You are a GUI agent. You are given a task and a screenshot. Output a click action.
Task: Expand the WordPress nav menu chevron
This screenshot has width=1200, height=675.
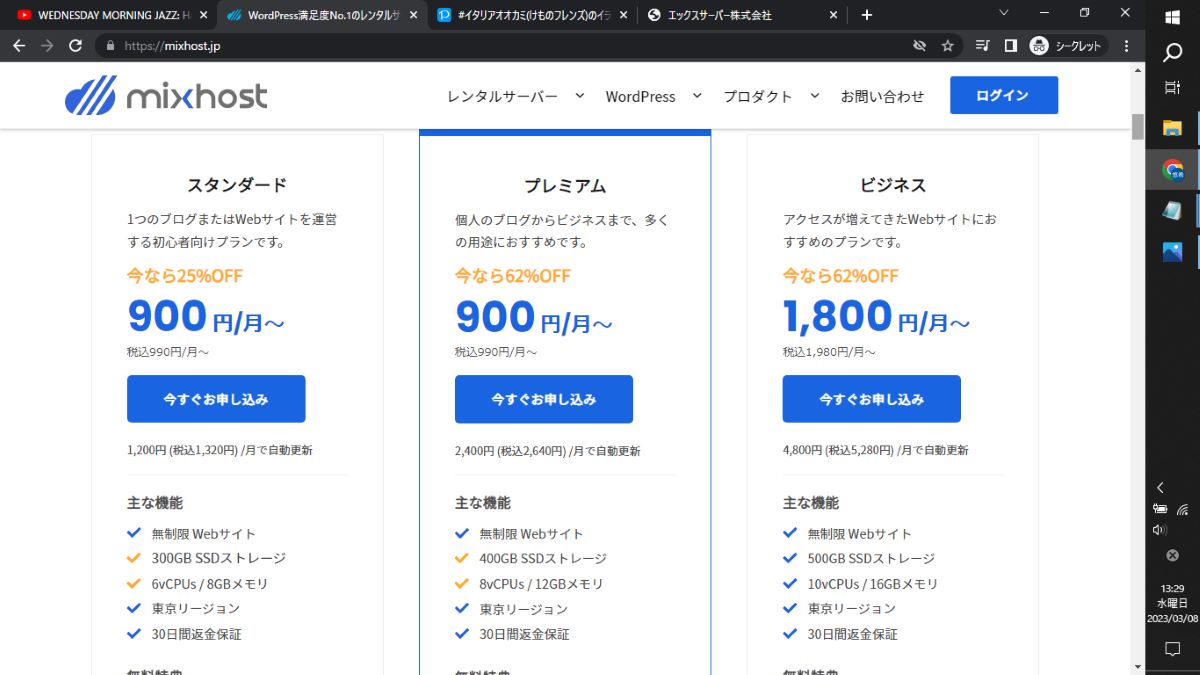point(697,96)
